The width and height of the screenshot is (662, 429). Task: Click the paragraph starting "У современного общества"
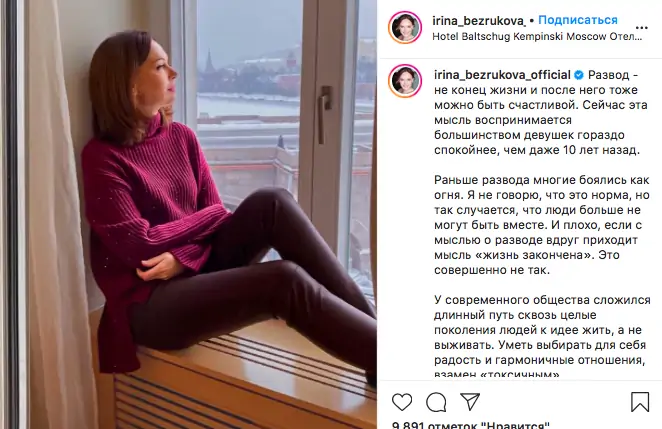(542, 337)
